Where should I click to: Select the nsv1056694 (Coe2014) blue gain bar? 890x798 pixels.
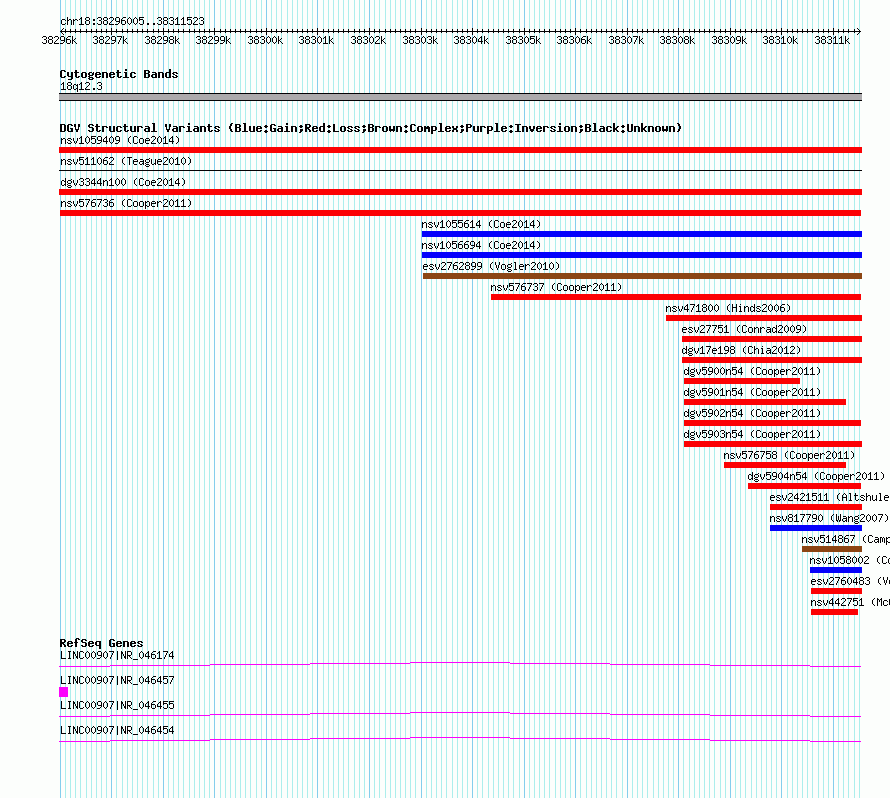coord(641,255)
